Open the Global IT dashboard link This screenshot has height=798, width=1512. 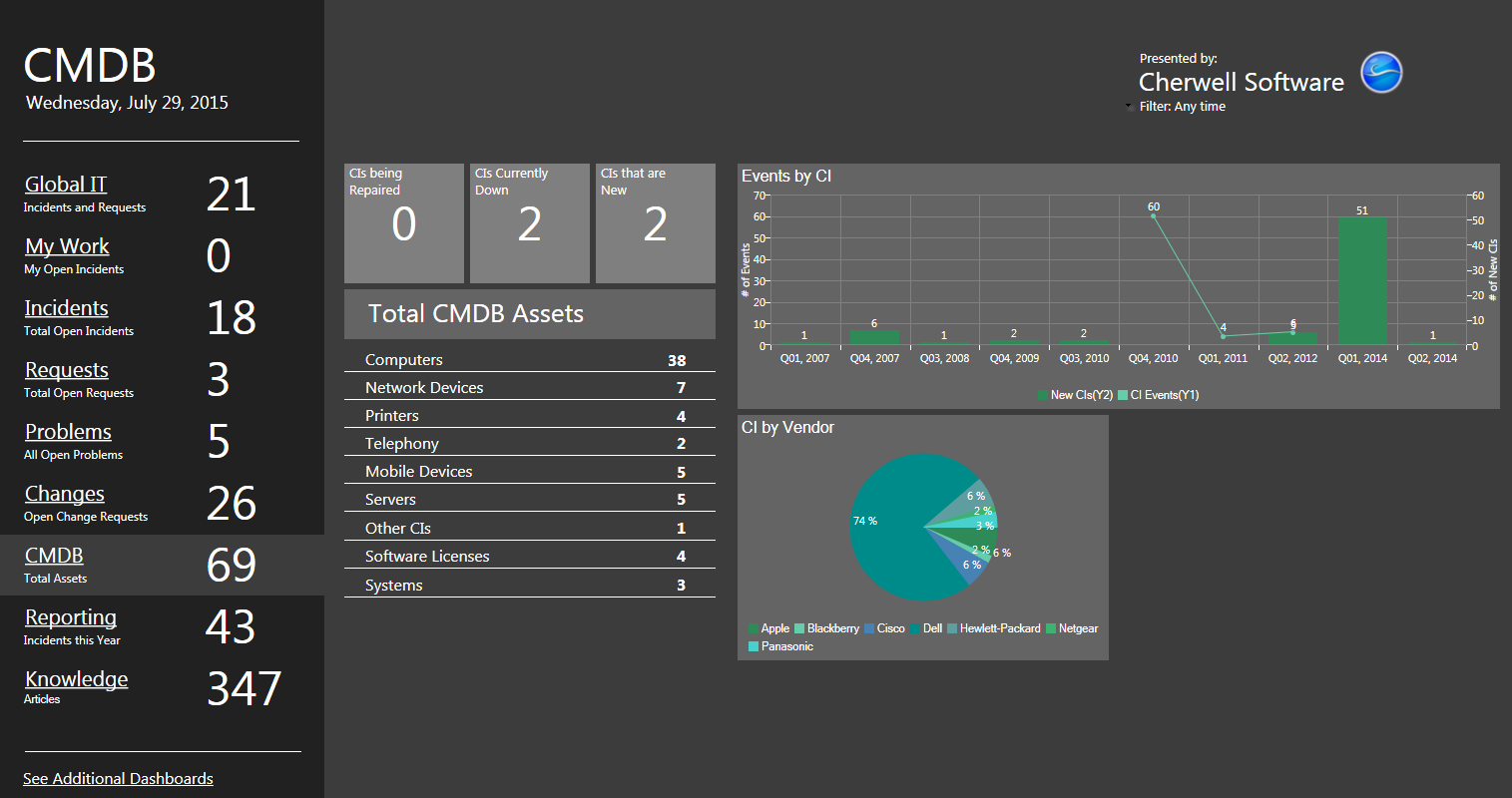[66, 185]
